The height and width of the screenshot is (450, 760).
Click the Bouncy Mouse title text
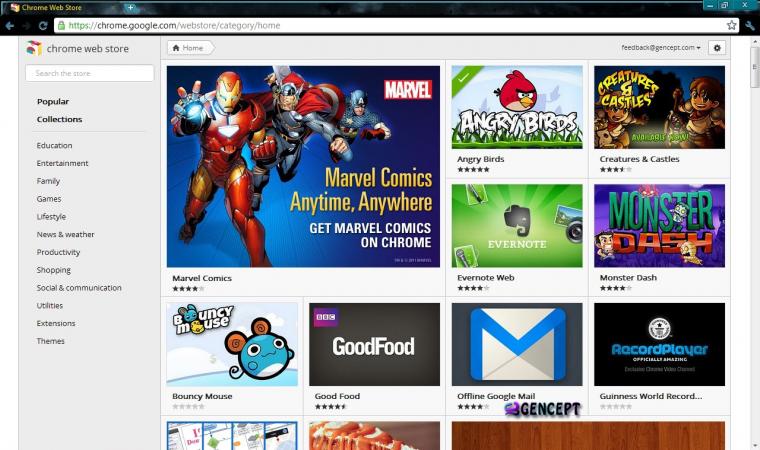coord(202,396)
